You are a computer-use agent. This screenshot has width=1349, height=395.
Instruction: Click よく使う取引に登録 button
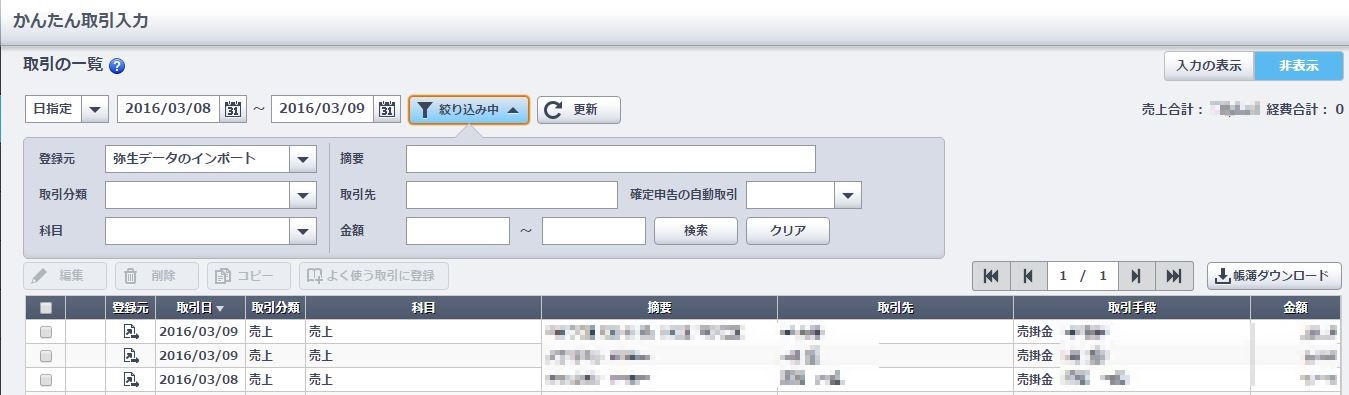coord(374,276)
